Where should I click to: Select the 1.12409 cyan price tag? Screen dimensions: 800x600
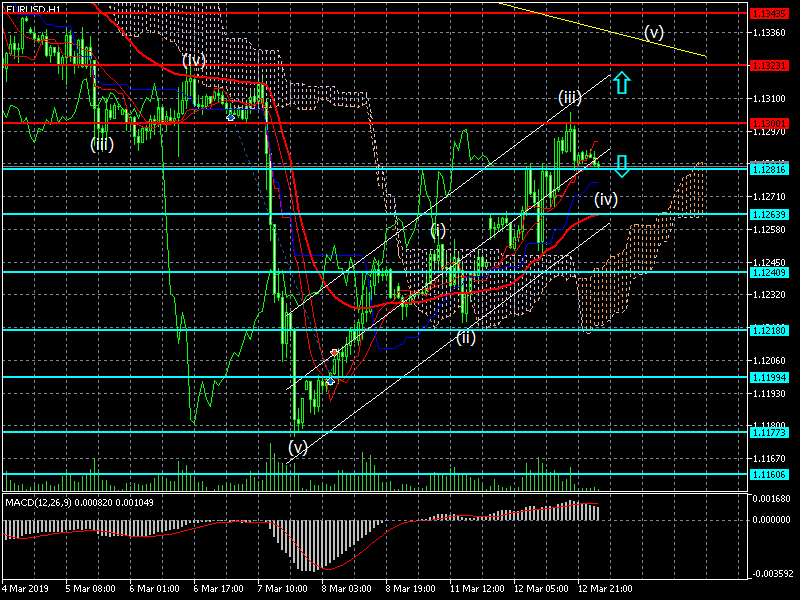pyautogui.click(x=769, y=273)
